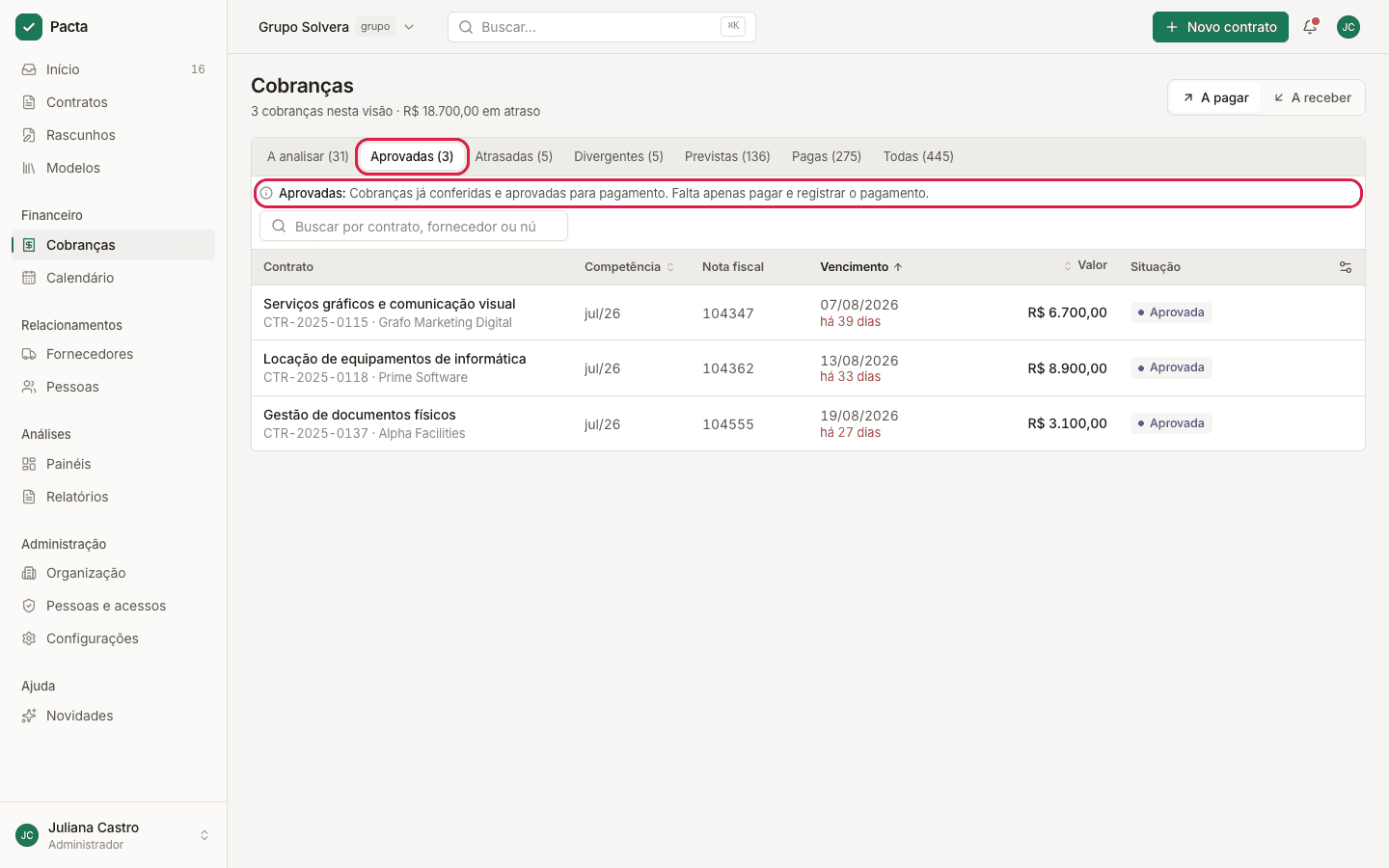The width and height of the screenshot is (1389, 868).
Task: Switch to Previstas (136) tab
Action: tap(727, 156)
